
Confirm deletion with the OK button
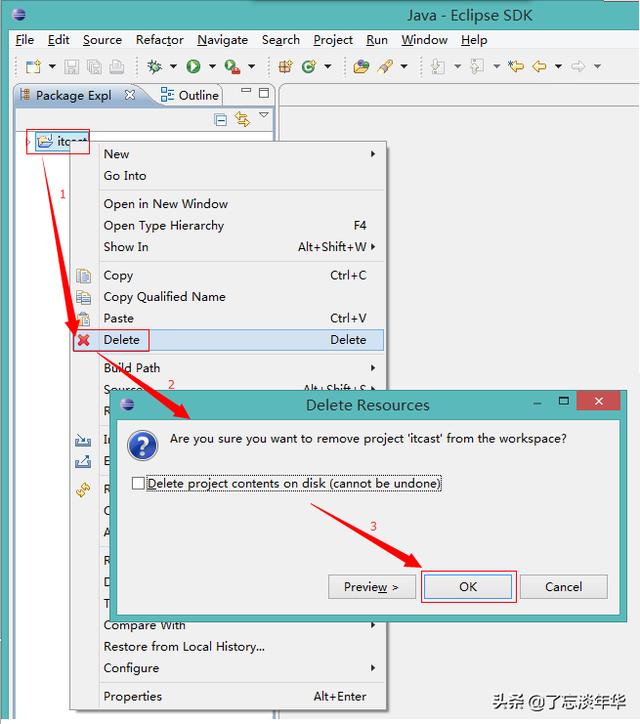(x=468, y=586)
